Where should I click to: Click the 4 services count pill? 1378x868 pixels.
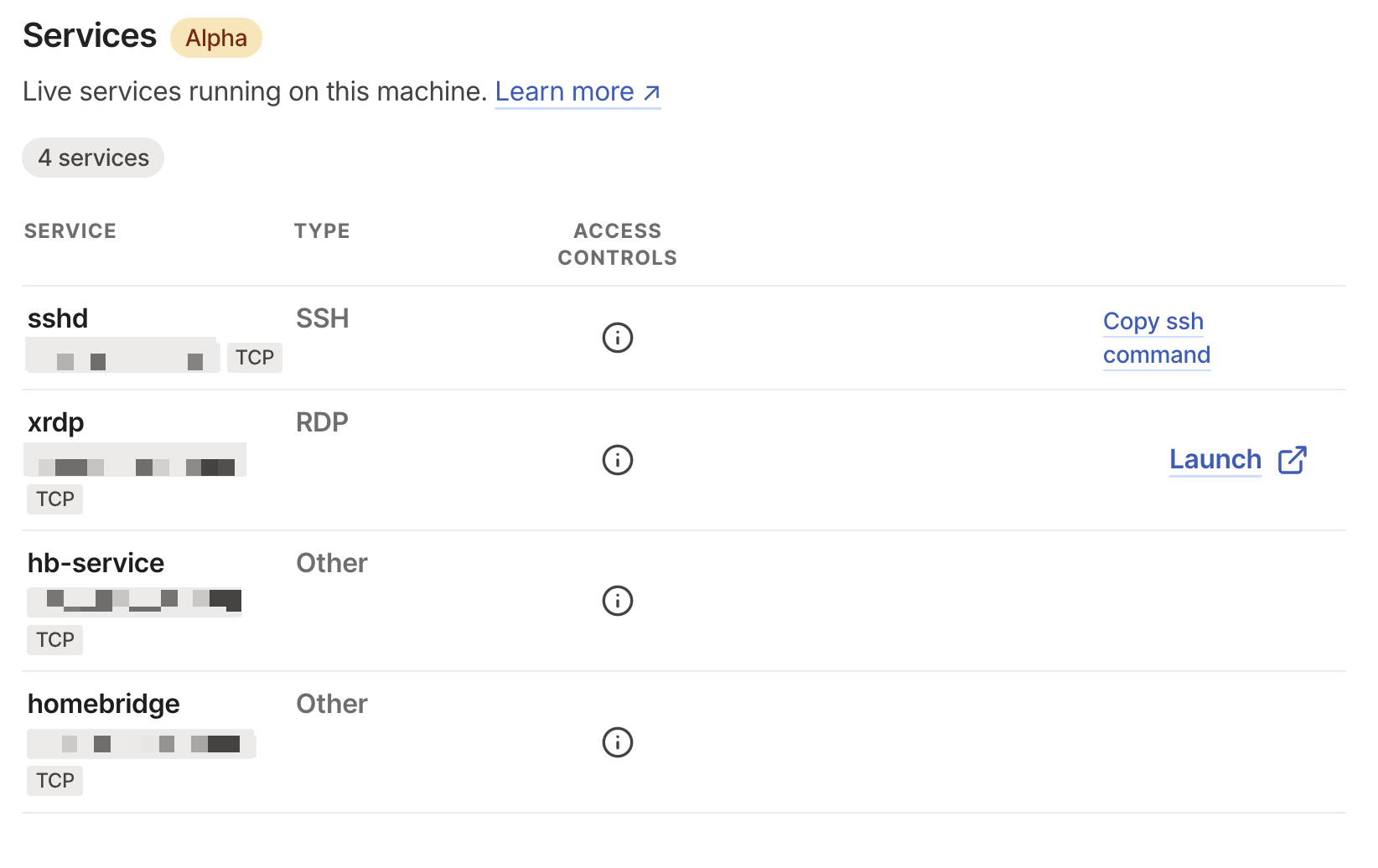93,158
